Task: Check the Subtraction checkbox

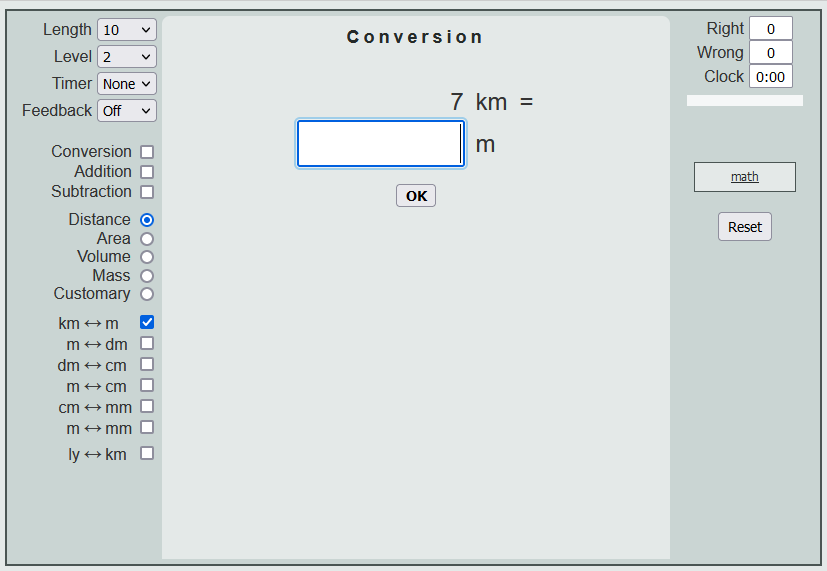Action: point(147,192)
